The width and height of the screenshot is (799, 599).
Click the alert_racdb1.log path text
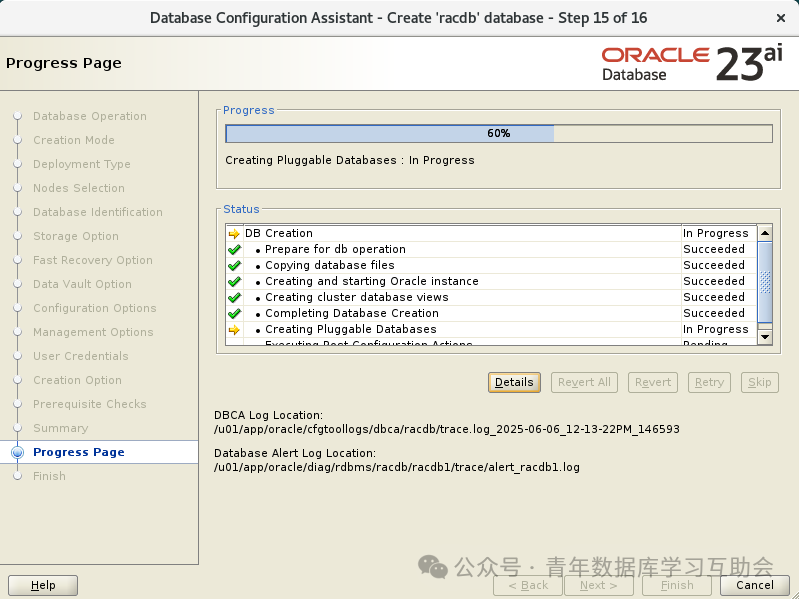coord(396,467)
